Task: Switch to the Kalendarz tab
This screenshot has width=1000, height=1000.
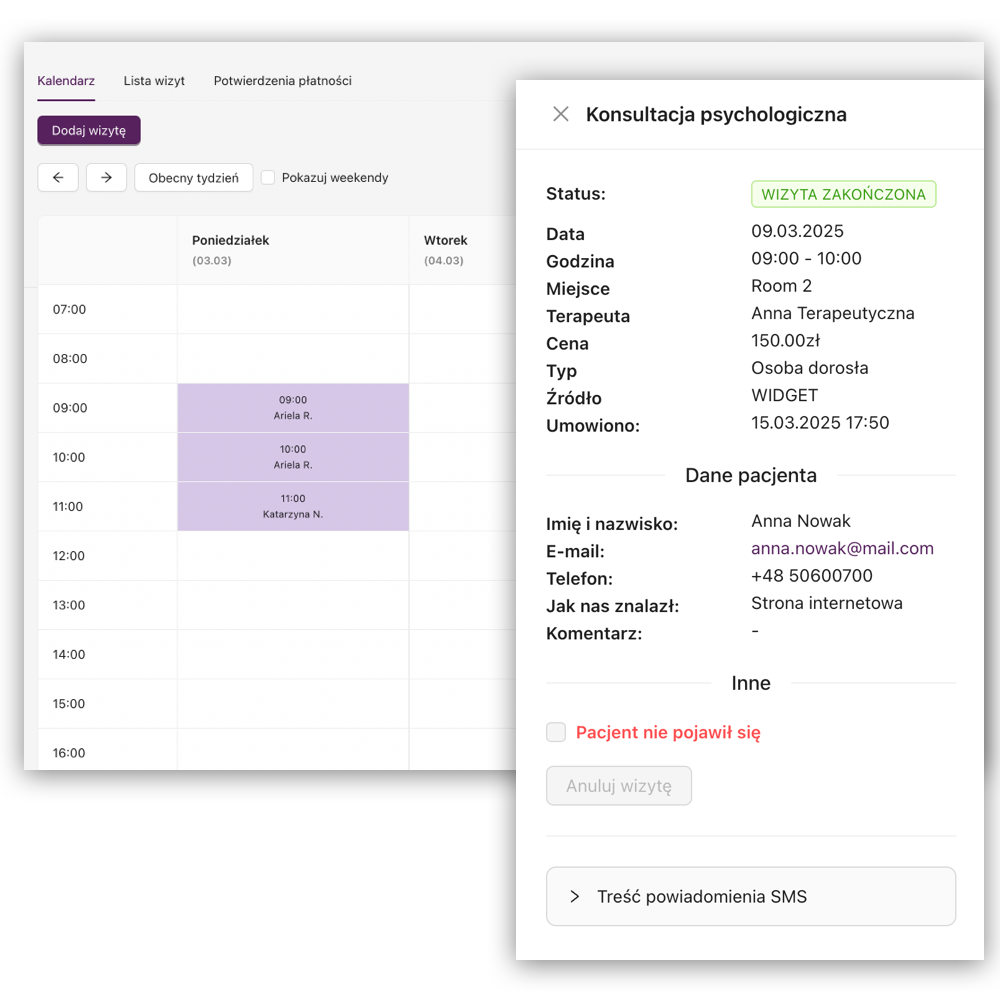Action: (x=66, y=81)
